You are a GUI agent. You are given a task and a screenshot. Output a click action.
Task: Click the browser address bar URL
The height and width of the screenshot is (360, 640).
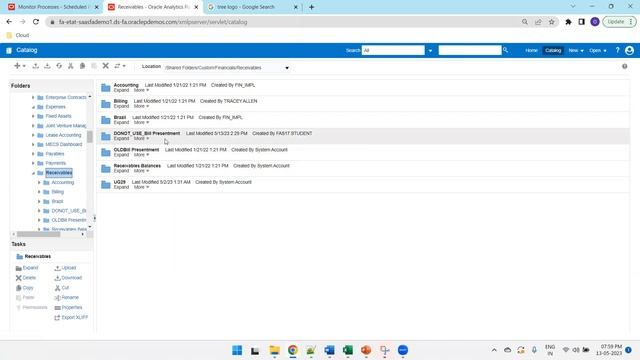pyautogui.click(x=153, y=22)
